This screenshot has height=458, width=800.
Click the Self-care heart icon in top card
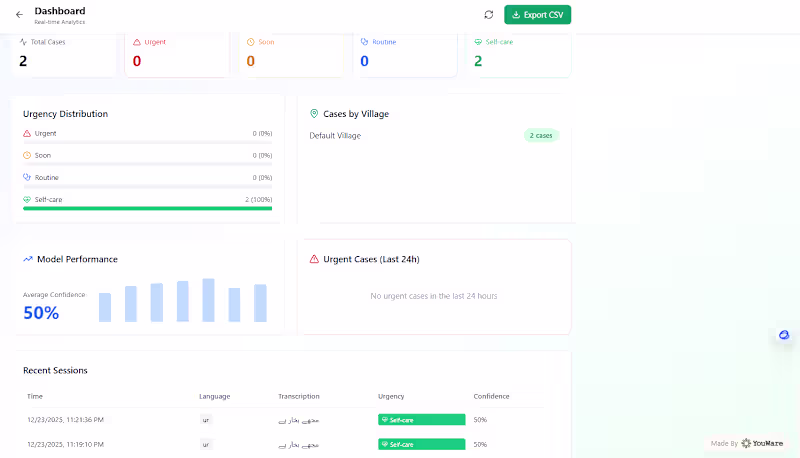tap(478, 42)
